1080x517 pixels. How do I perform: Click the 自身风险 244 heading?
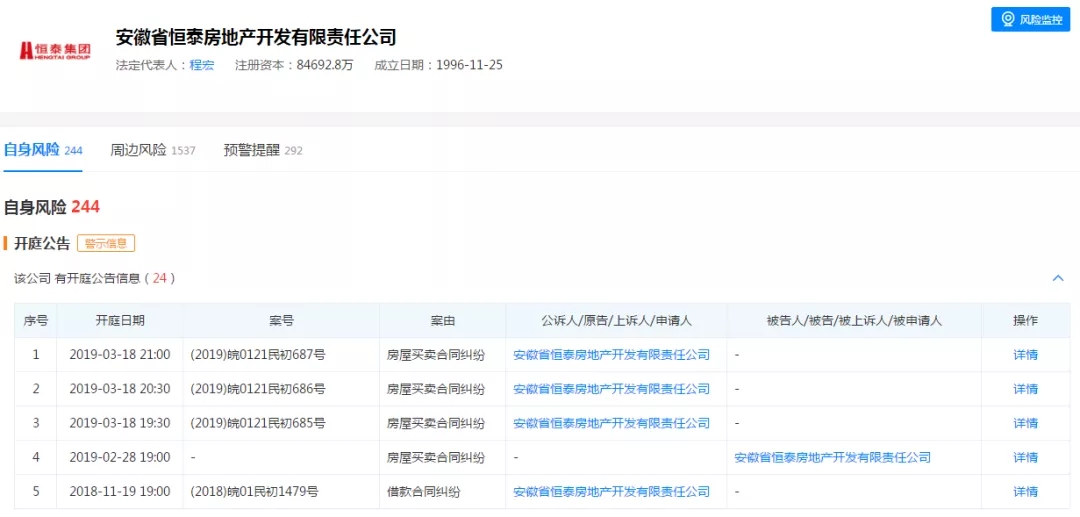click(52, 207)
